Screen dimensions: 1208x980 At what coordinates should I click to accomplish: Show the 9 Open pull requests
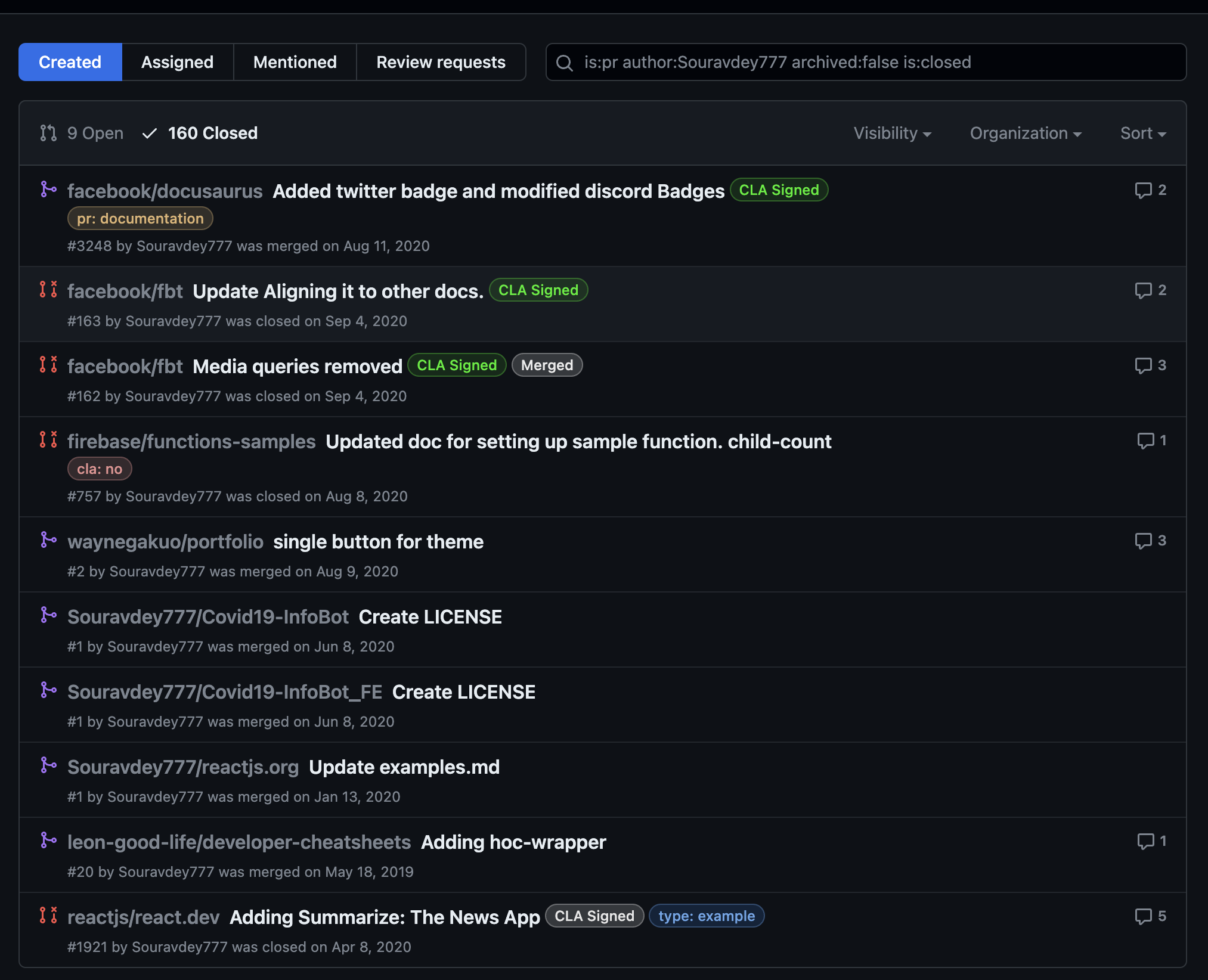click(82, 133)
